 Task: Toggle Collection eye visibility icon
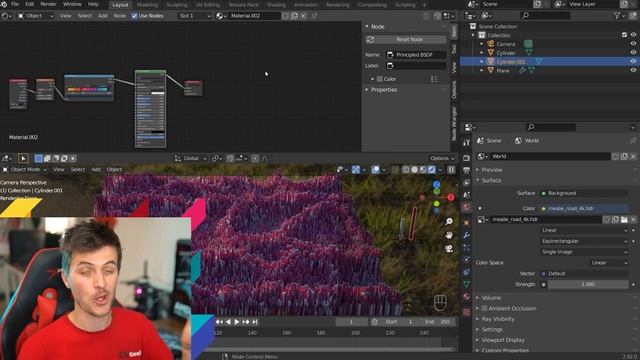(x=633, y=35)
